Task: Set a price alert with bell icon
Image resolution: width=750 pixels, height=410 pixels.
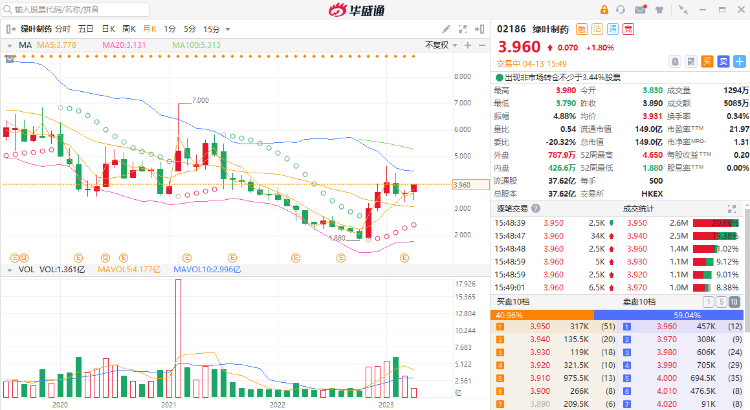Action: point(675,61)
